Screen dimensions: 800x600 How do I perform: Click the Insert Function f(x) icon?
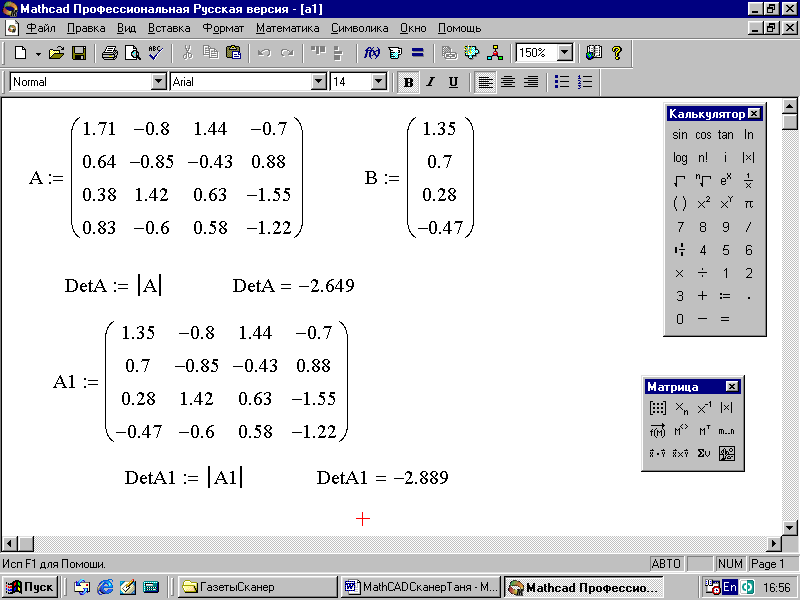pyautogui.click(x=371, y=53)
